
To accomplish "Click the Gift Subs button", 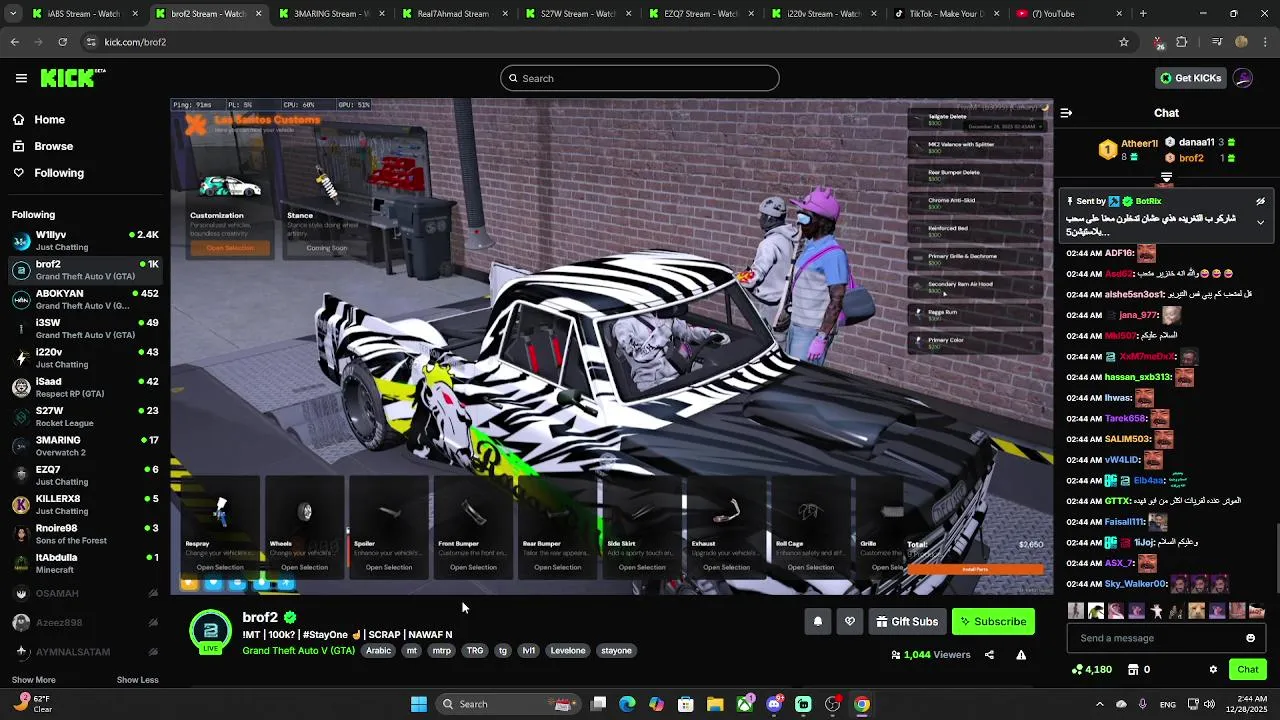I will [907, 622].
